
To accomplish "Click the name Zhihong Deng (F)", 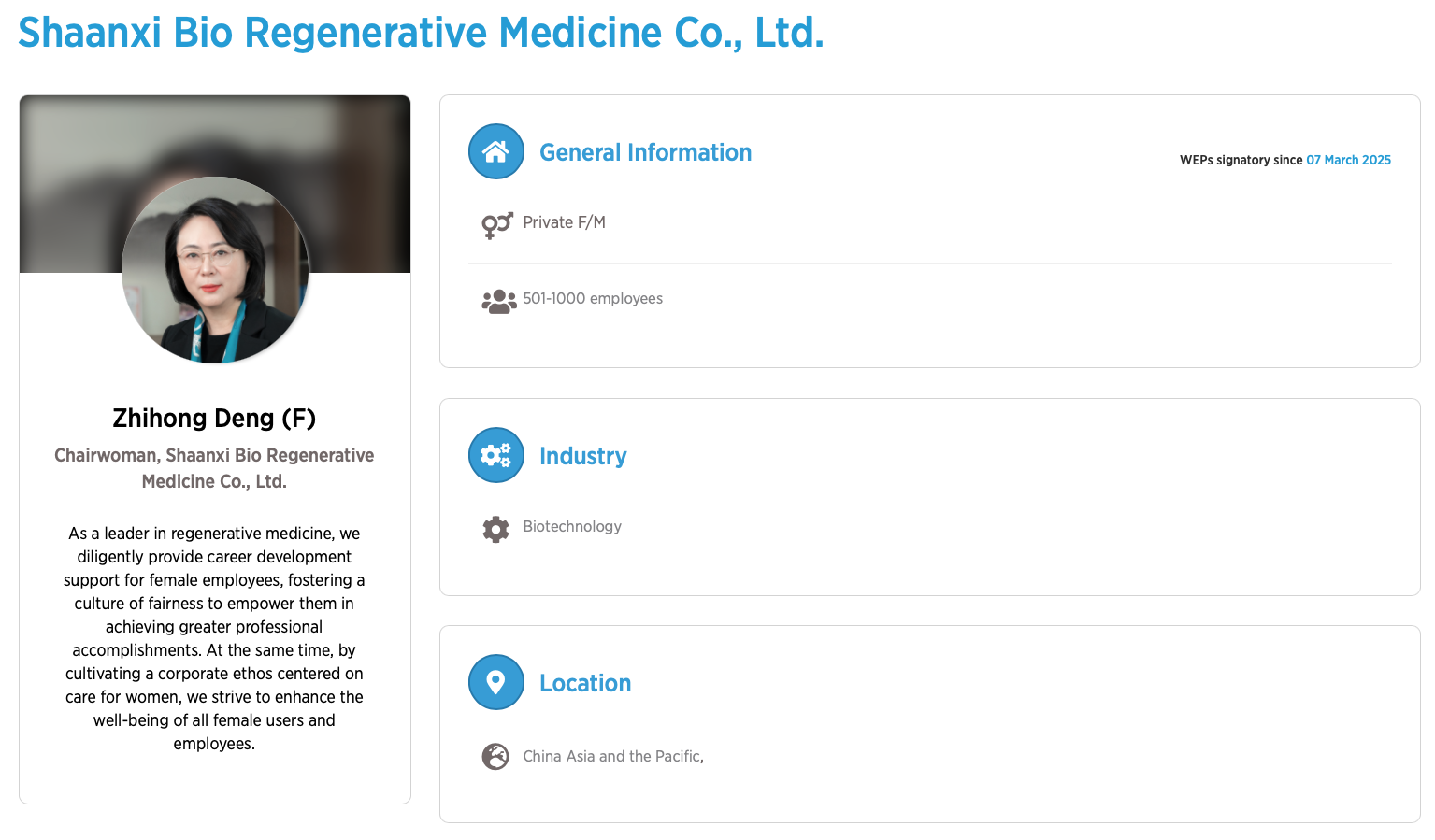I will 214,418.
